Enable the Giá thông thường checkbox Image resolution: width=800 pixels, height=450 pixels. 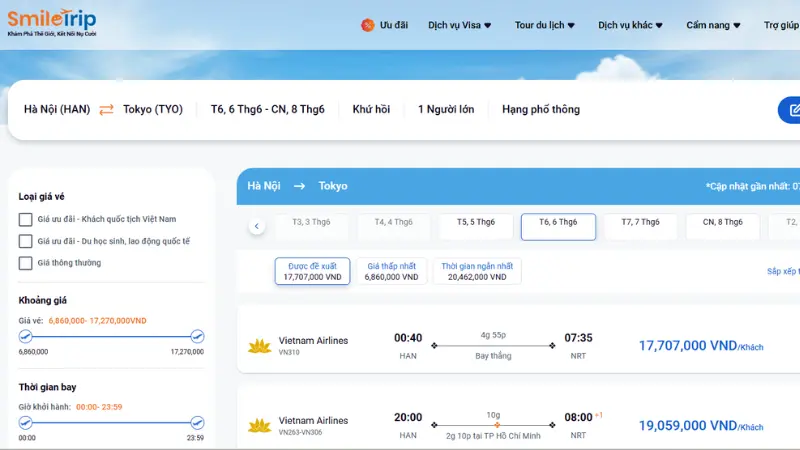pos(26,263)
